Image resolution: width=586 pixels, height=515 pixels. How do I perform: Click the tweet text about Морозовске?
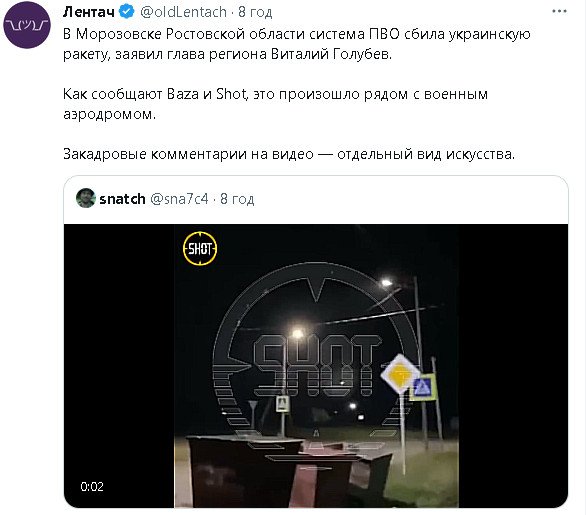tap(296, 44)
